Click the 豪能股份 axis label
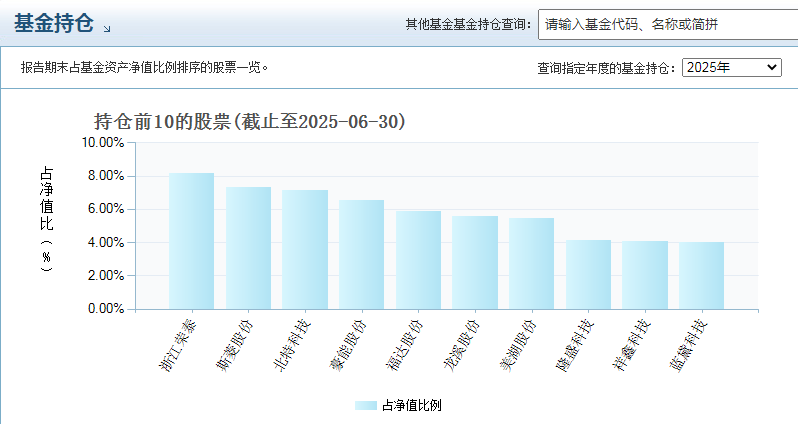 [x=348, y=346]
